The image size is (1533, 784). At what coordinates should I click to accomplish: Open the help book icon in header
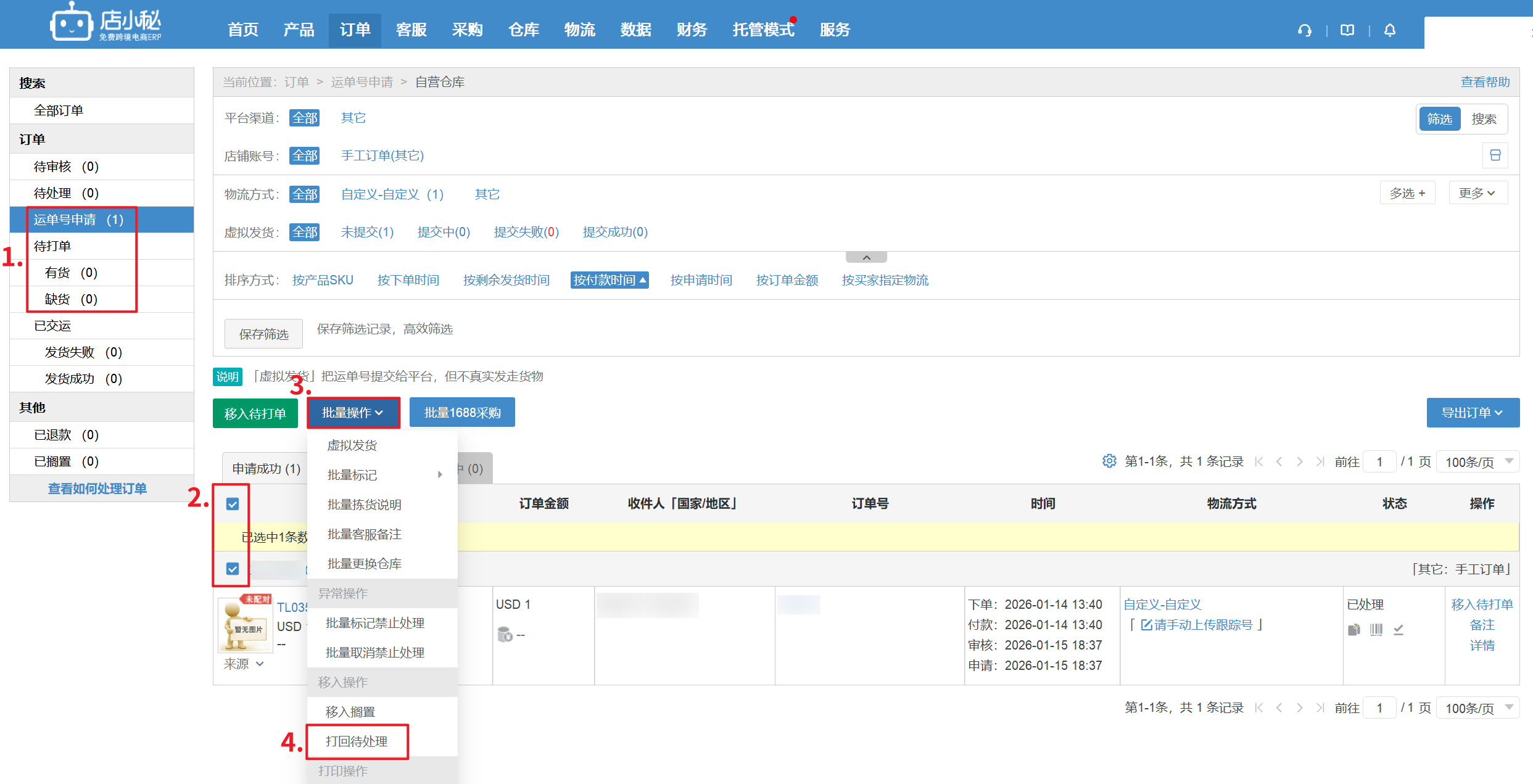(x=1347, y=30)
